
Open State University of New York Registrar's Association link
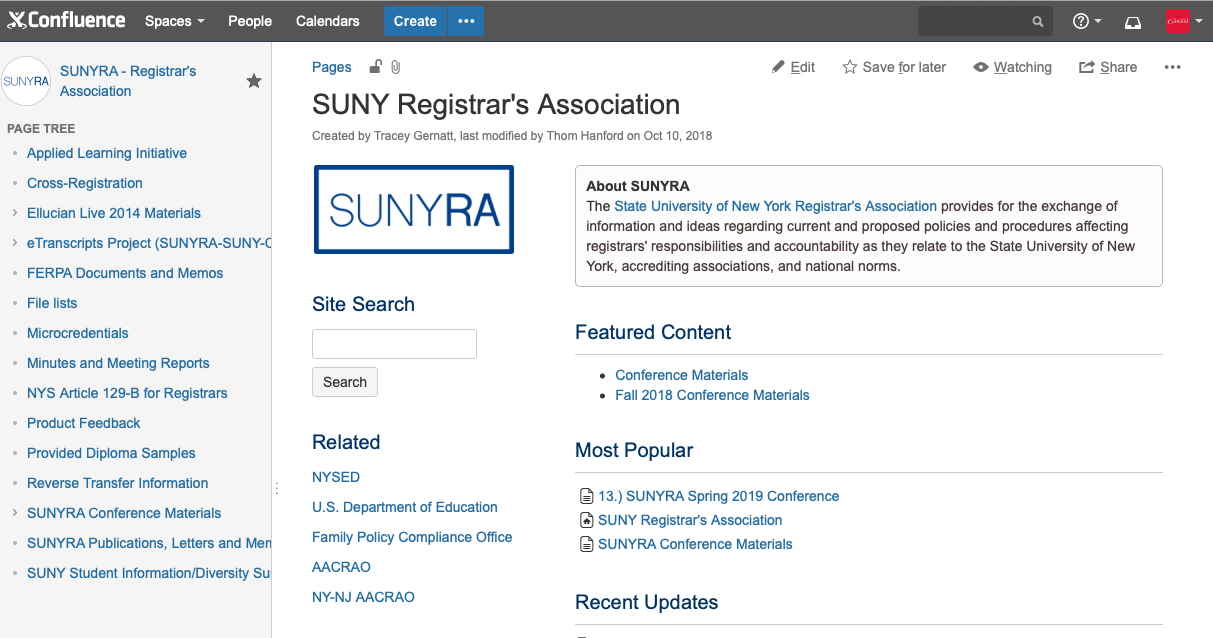pyautogui.click(x=776, y=206)
